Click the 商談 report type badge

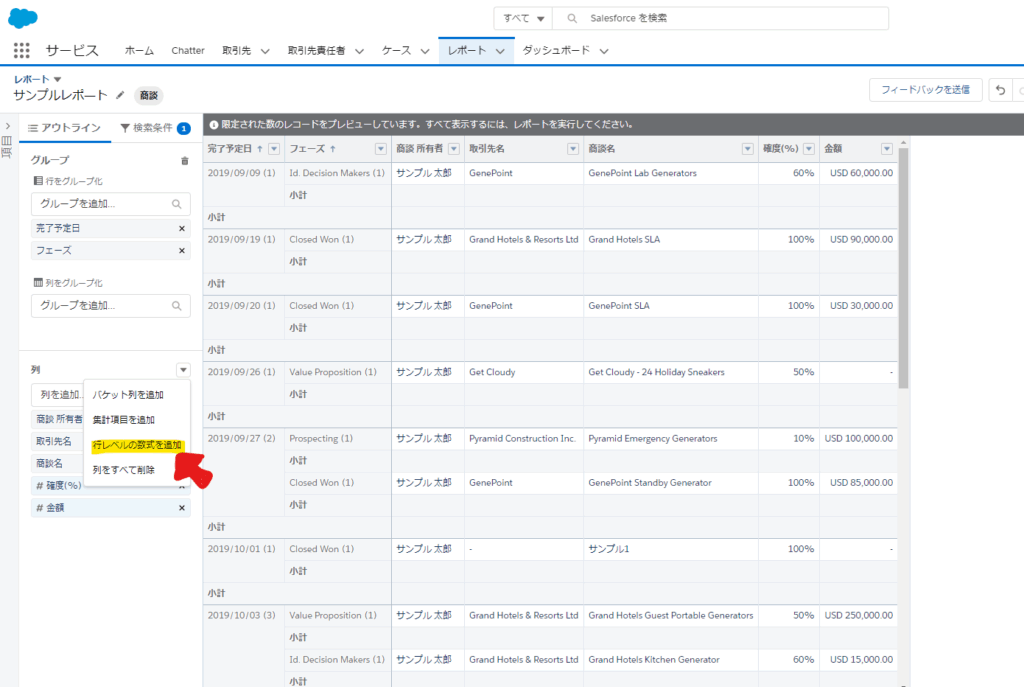(149, 95)
